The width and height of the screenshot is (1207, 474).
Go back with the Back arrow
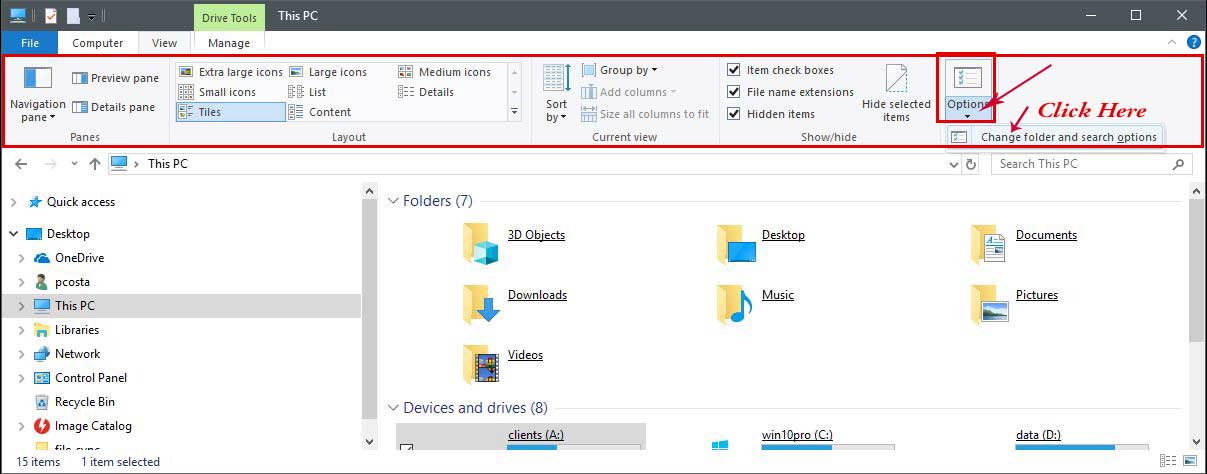[x=21, y=164]
